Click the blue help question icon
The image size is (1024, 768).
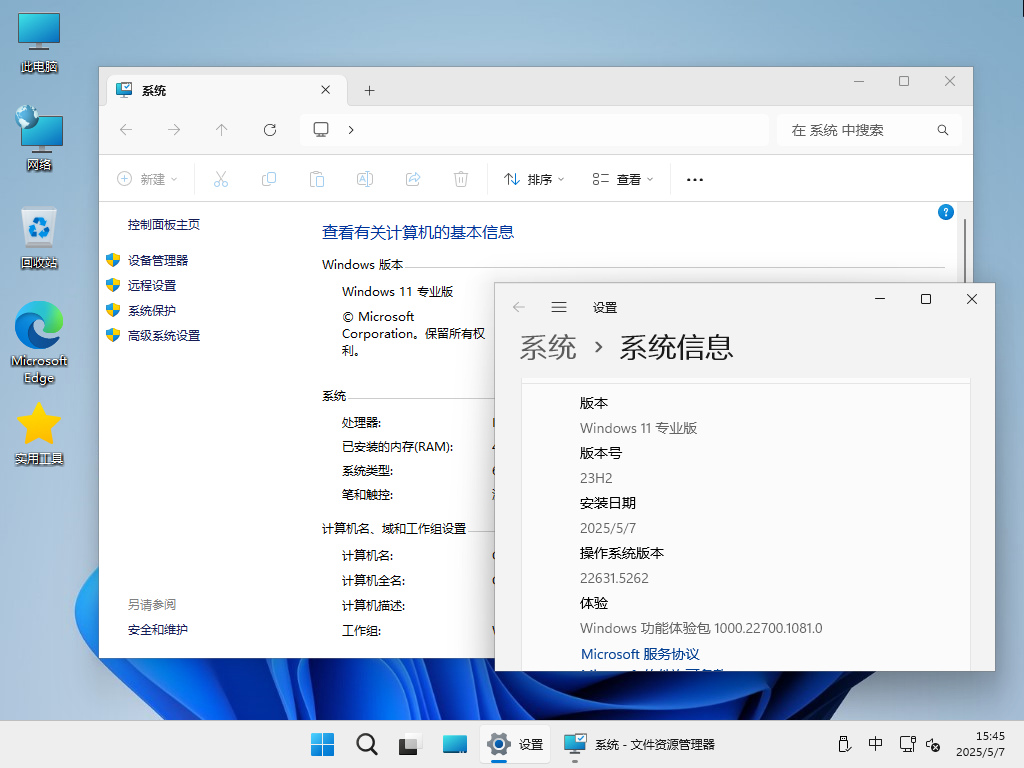945,212
